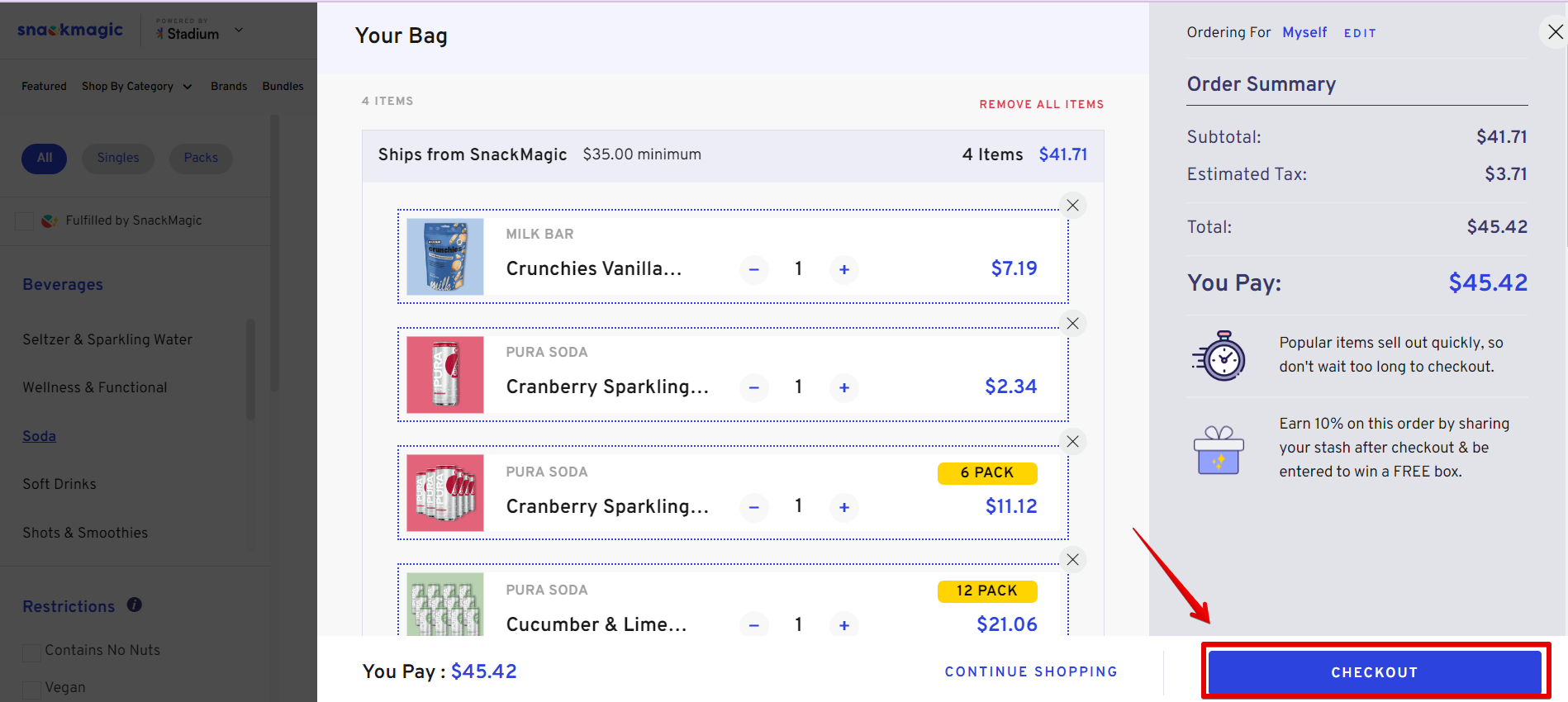
Task: Click the category list scrollbar in sidebar
Action: point(250,369)
